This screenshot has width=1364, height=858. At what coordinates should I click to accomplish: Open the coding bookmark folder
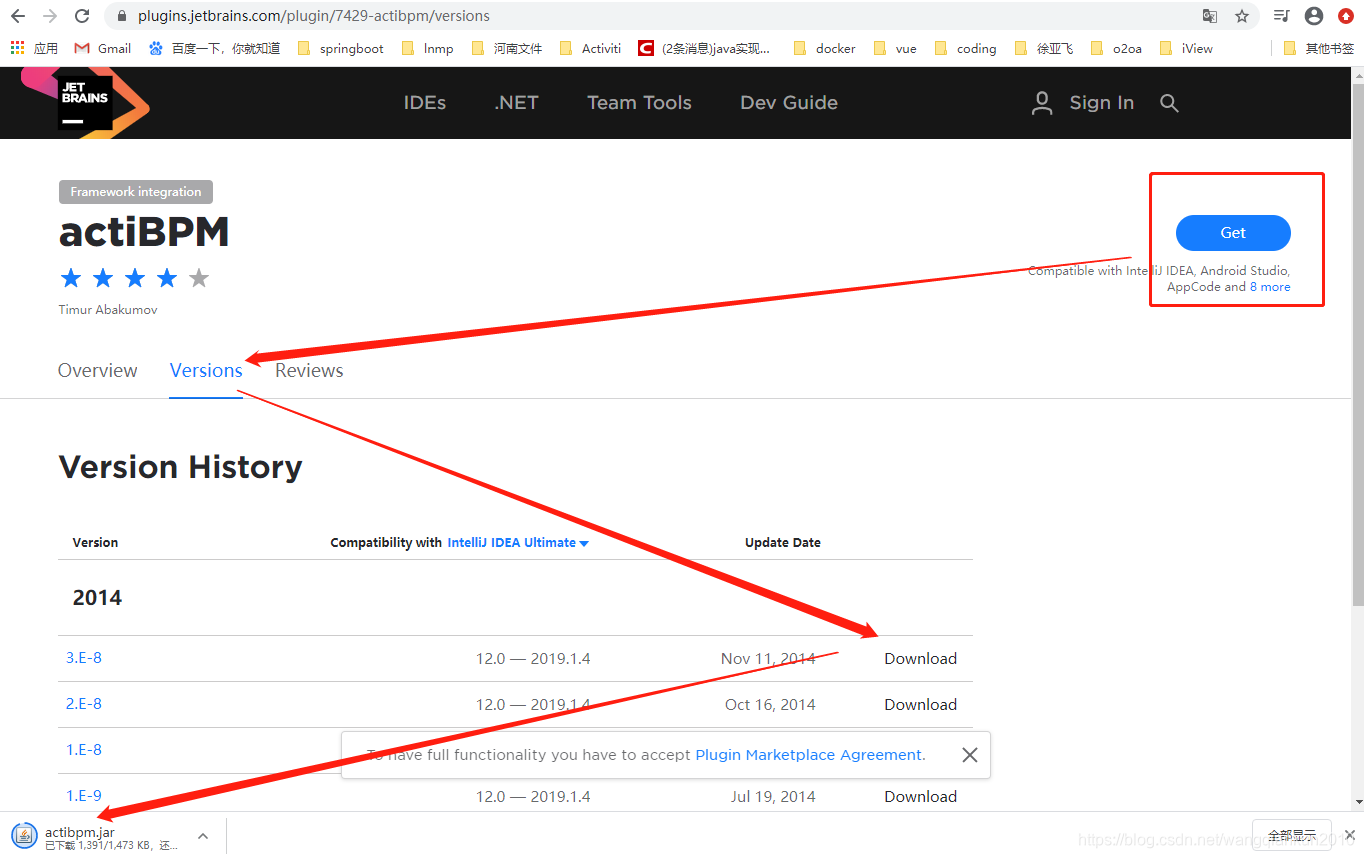[x=965, y=48]
